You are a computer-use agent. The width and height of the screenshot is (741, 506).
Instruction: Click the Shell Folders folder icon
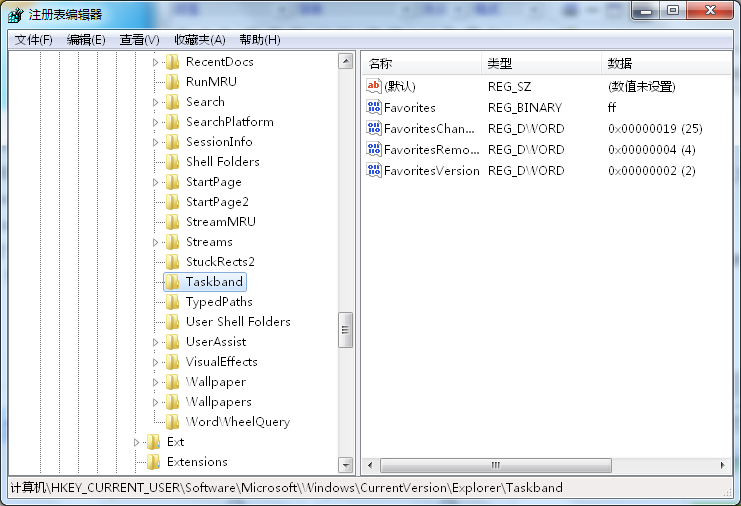(x=172, y=162)
